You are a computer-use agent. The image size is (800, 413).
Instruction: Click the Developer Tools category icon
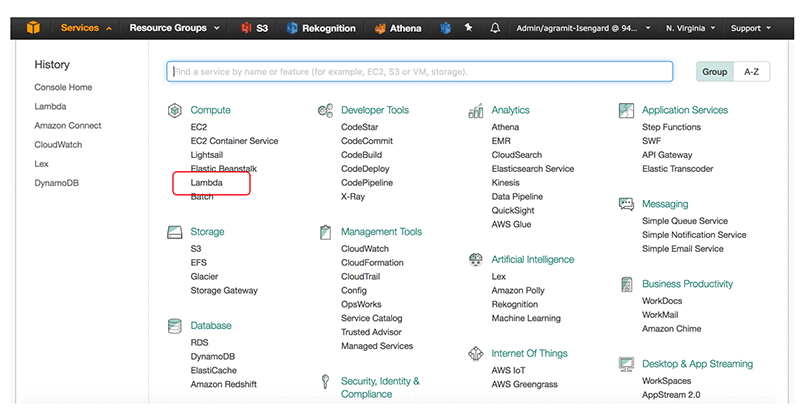(x=325, y=110)
